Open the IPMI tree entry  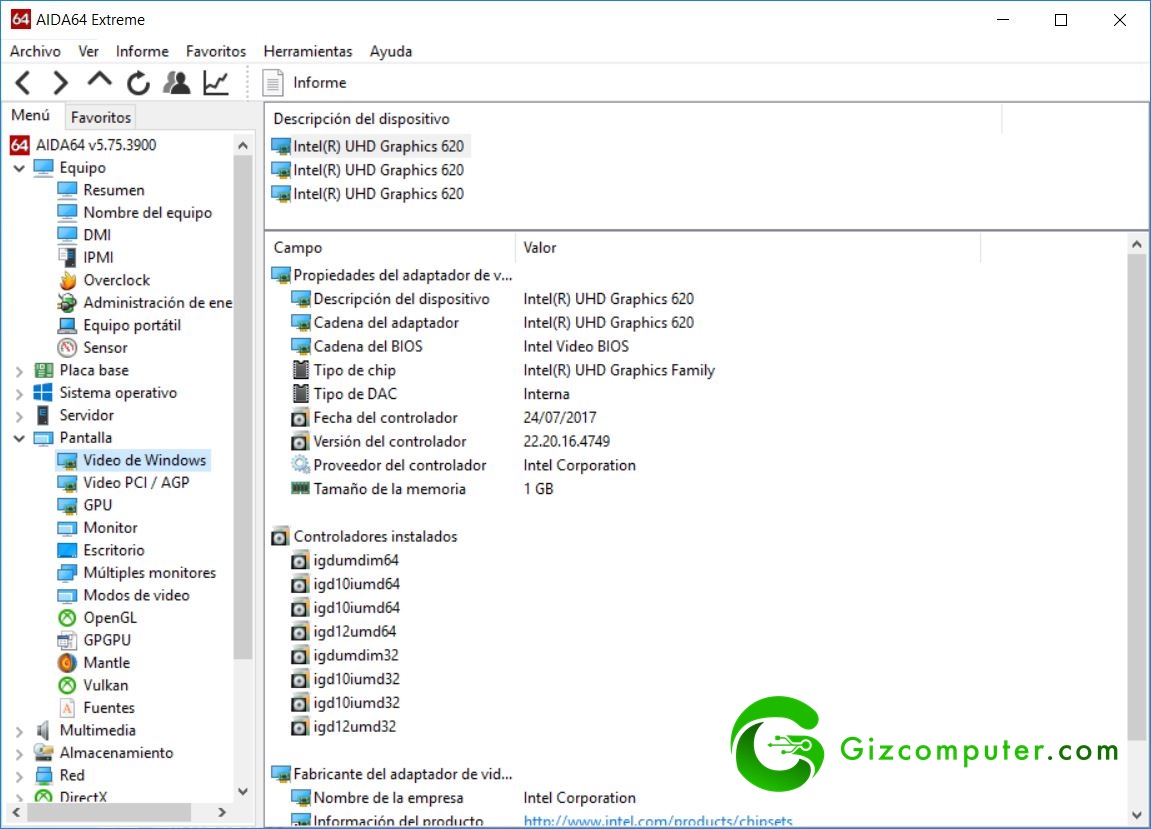[x=98, y=258]
